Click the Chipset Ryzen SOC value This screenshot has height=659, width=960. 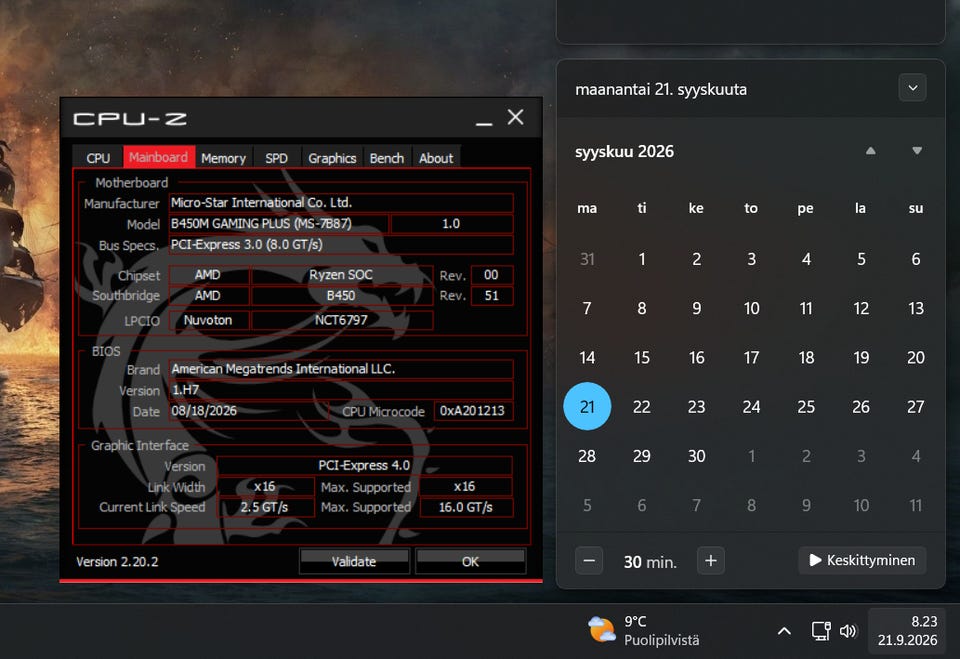click(x=342, y=275)
